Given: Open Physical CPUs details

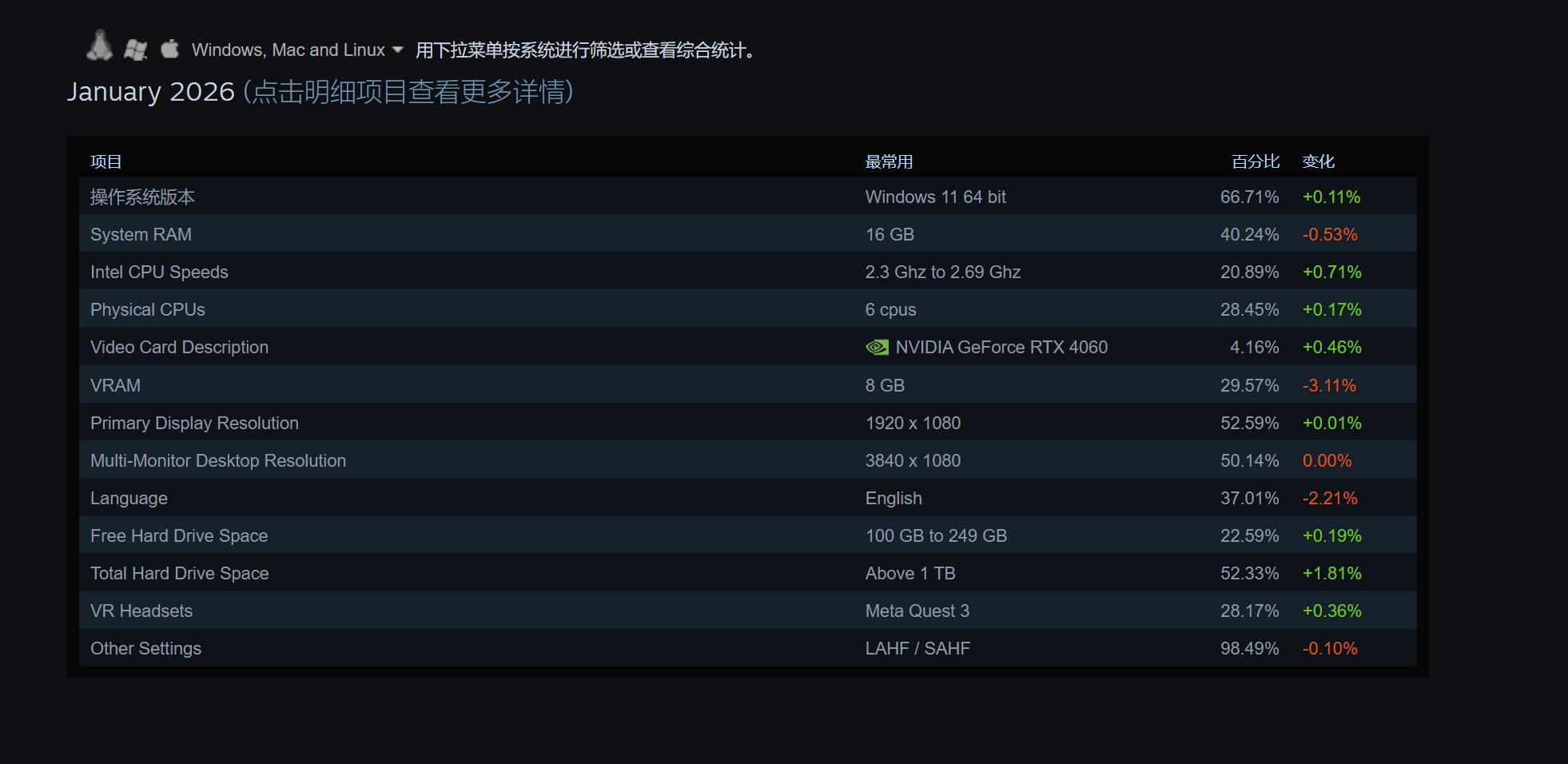Looking at the screenshot, I should point(148,310).
